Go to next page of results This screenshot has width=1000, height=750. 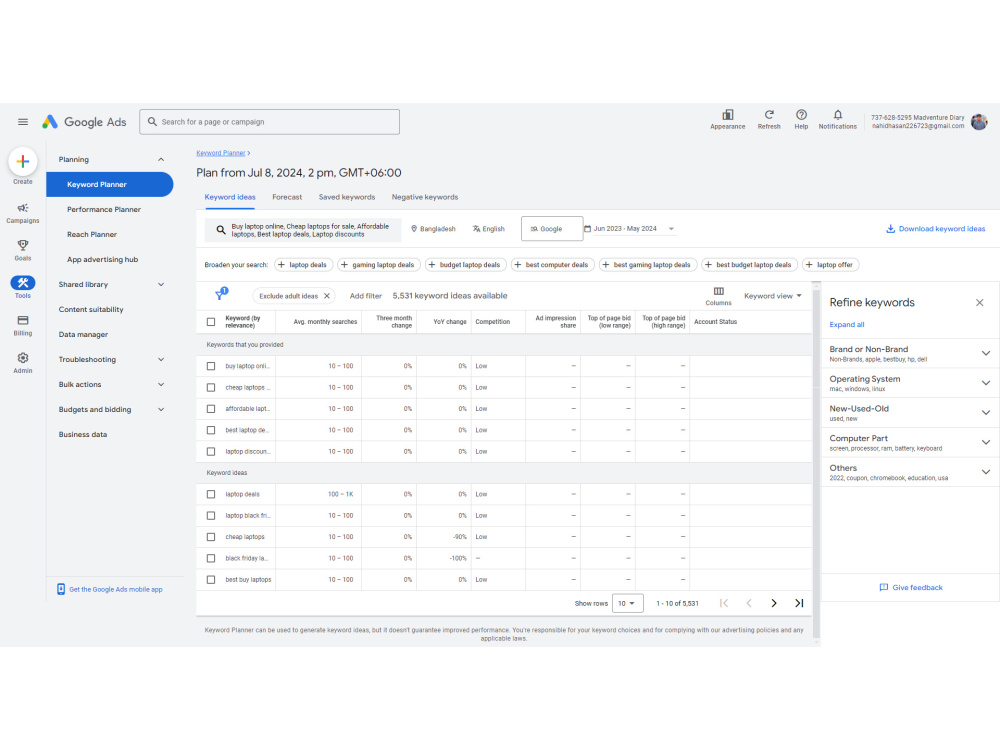point(774,603)
